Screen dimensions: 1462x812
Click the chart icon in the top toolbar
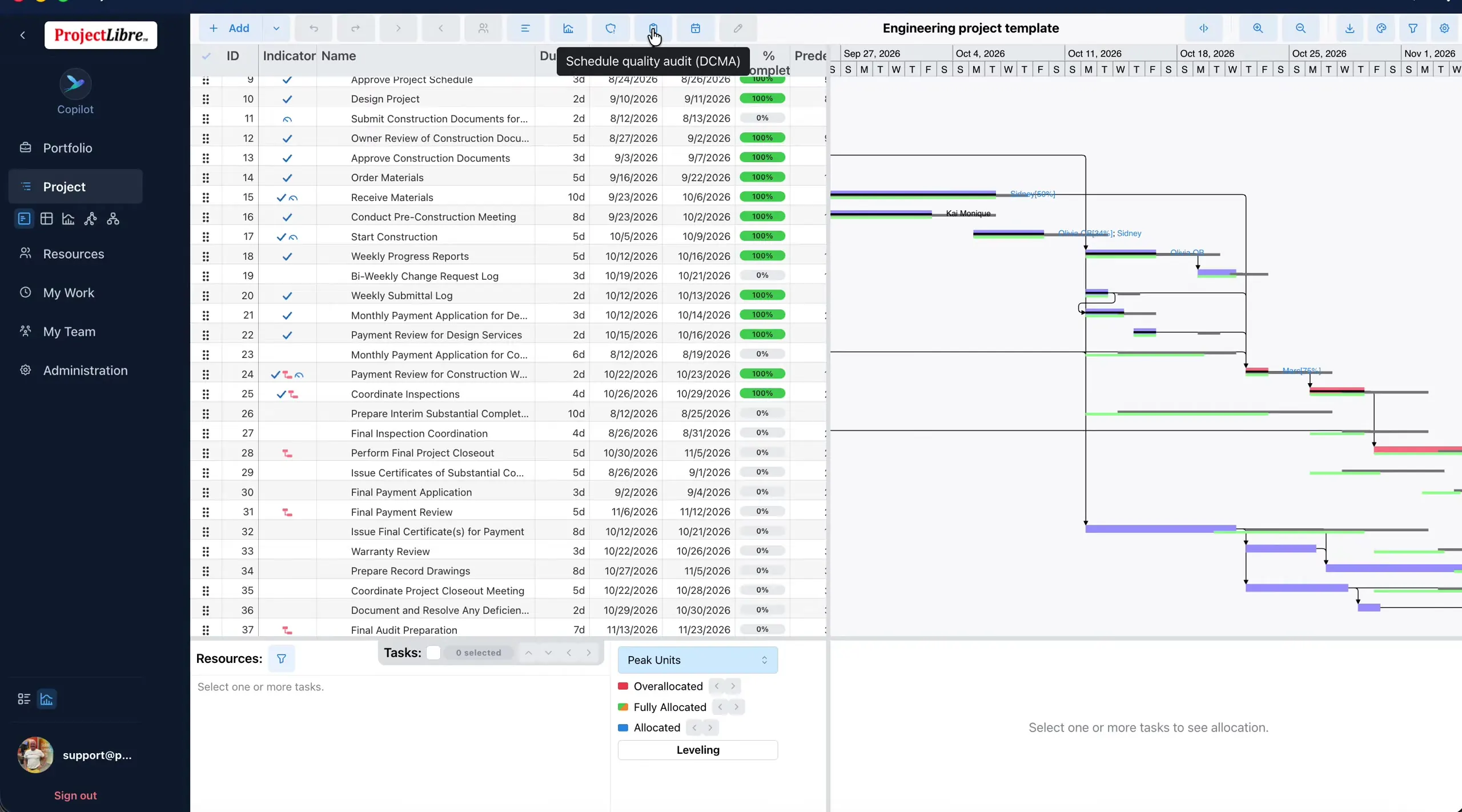568,28
